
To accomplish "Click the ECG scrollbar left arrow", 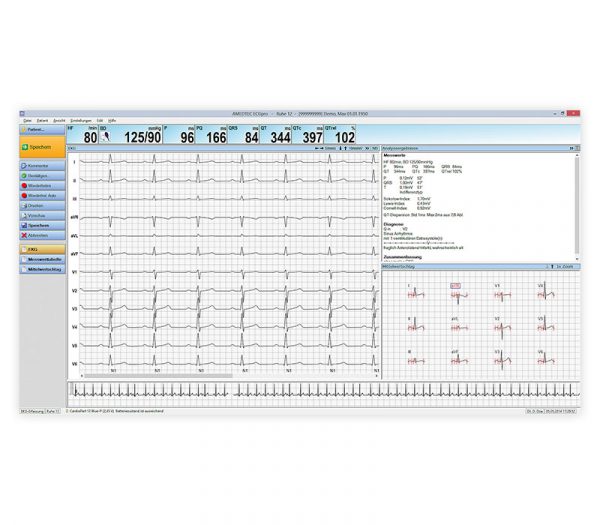I will [x=82, y=376].
